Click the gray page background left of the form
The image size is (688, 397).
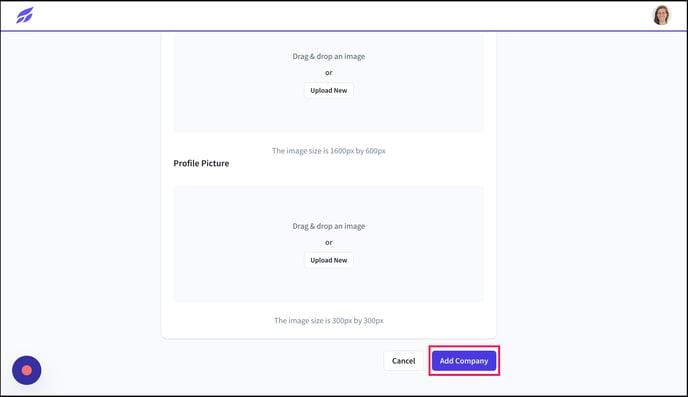(x=81, y=197)
